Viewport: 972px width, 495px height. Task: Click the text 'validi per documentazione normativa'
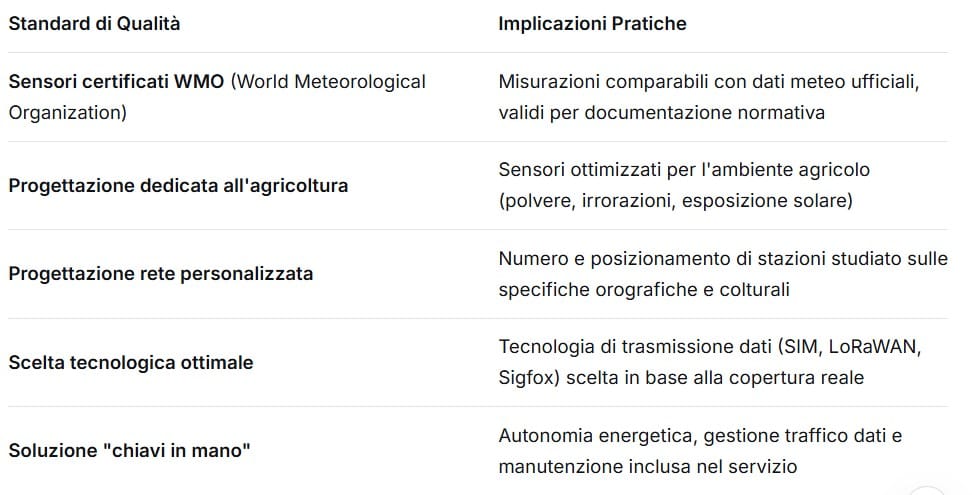(661, 113)
